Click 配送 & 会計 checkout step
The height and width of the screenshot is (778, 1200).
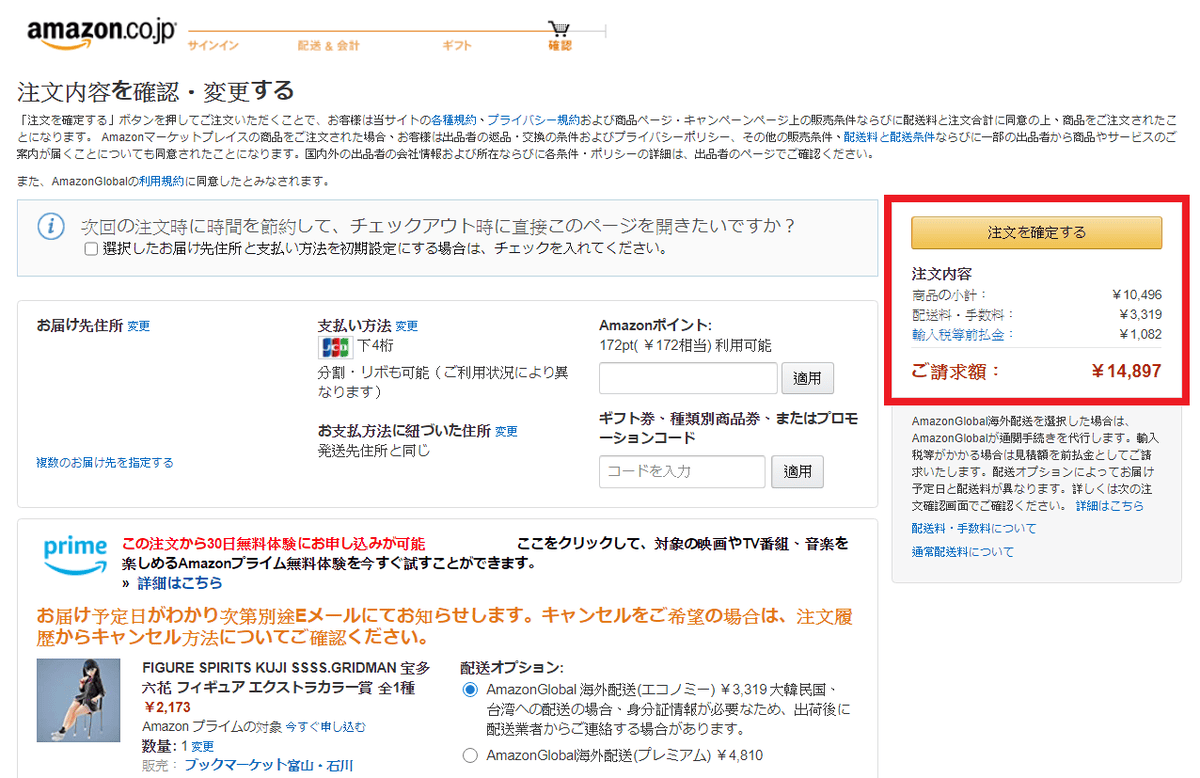pyautogui.click(x=328, y=46)
